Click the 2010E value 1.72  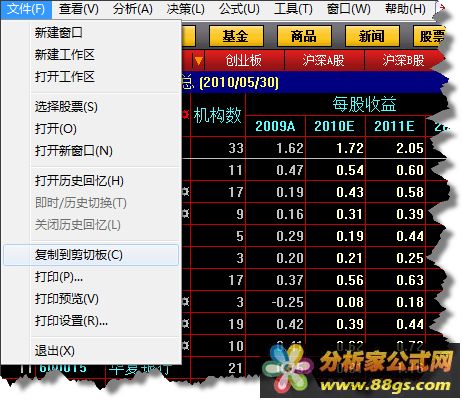[350, 148]
